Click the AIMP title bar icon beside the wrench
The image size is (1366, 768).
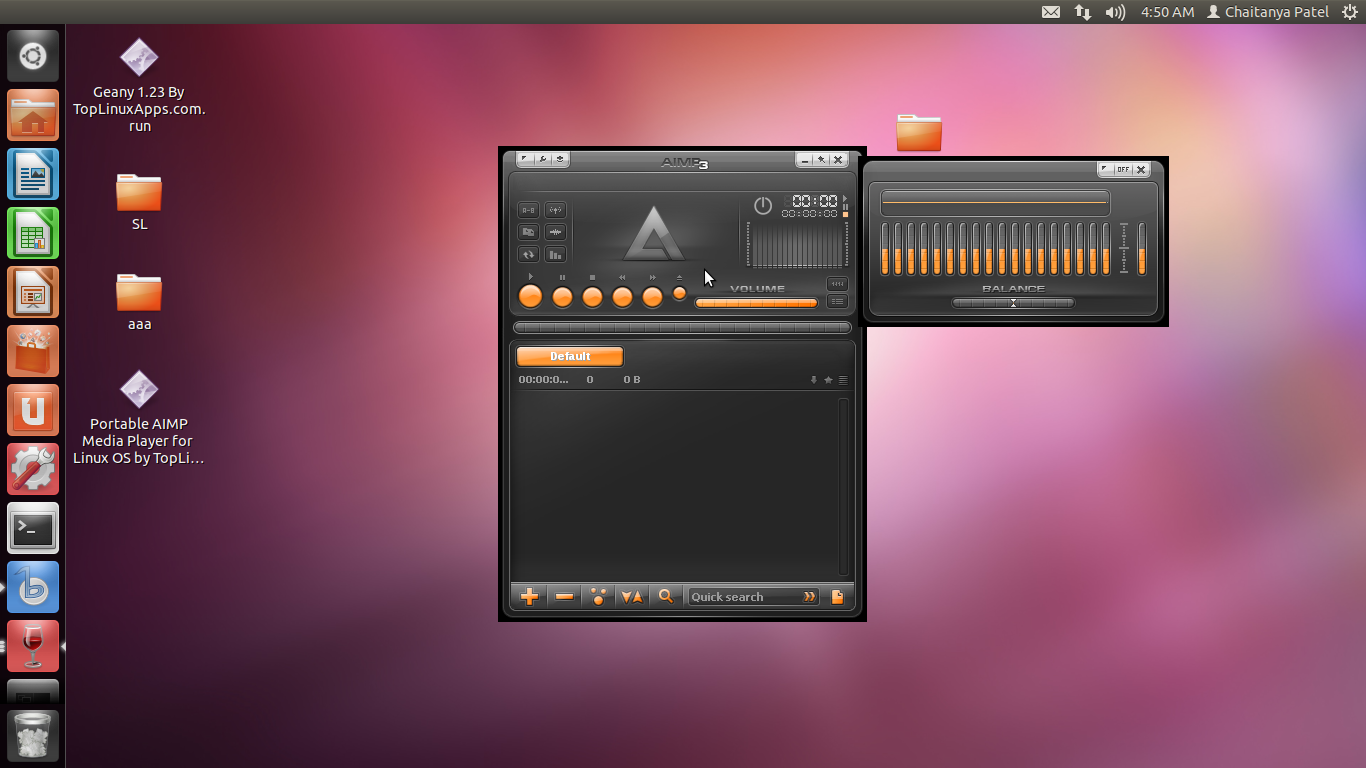point(560,159)
